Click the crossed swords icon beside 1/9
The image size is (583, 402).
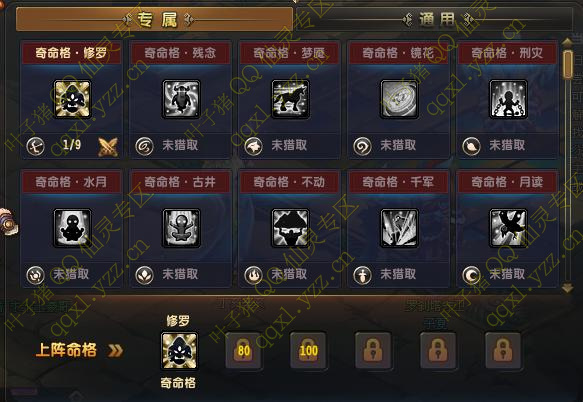point(108,146)
